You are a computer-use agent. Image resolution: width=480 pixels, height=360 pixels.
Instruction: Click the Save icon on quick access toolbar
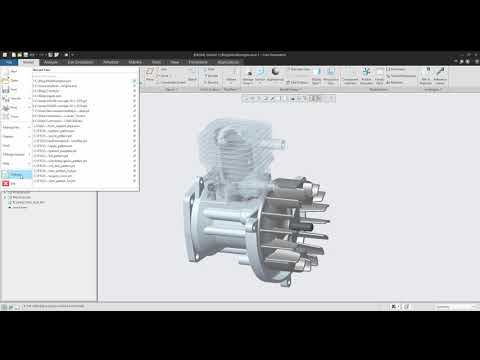click(x=26, y=55)
